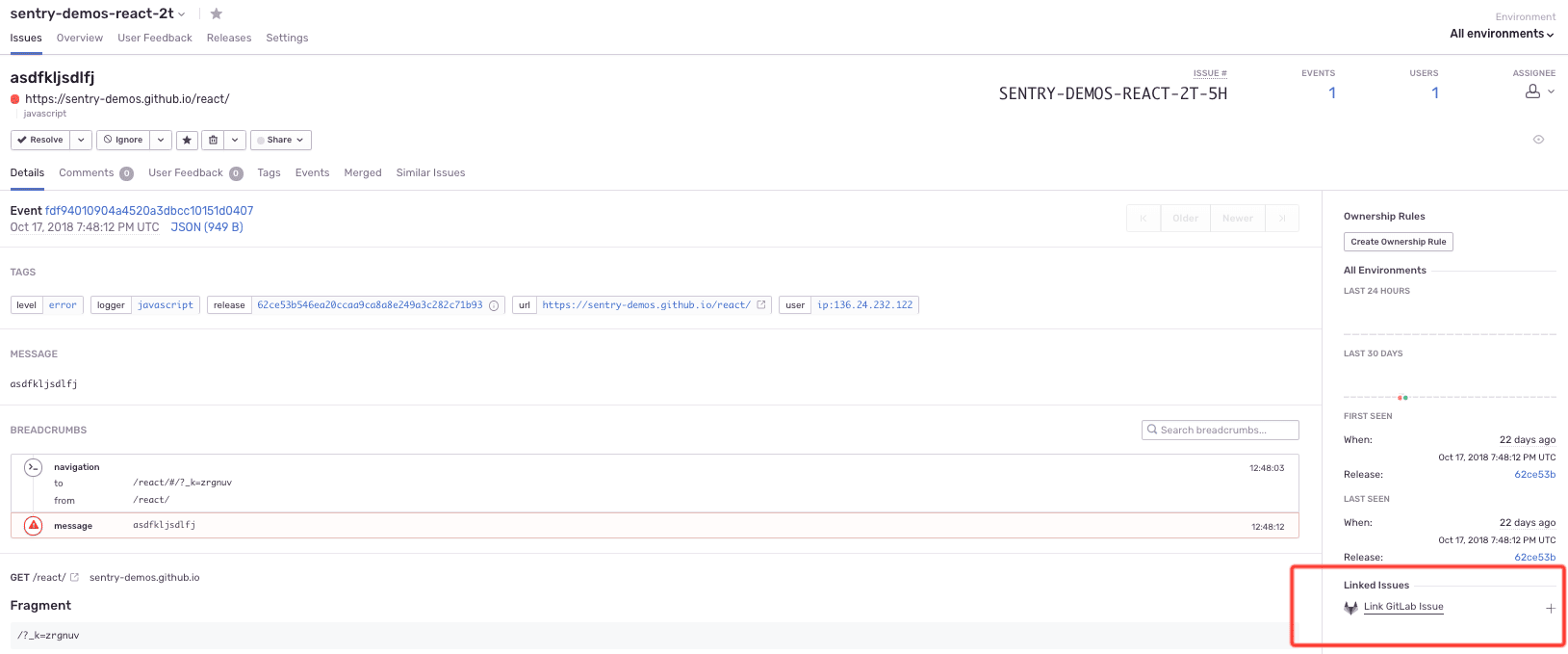Click the message breadcrumb row text
Screen dimensions: 1568x654
pos(165,525)
